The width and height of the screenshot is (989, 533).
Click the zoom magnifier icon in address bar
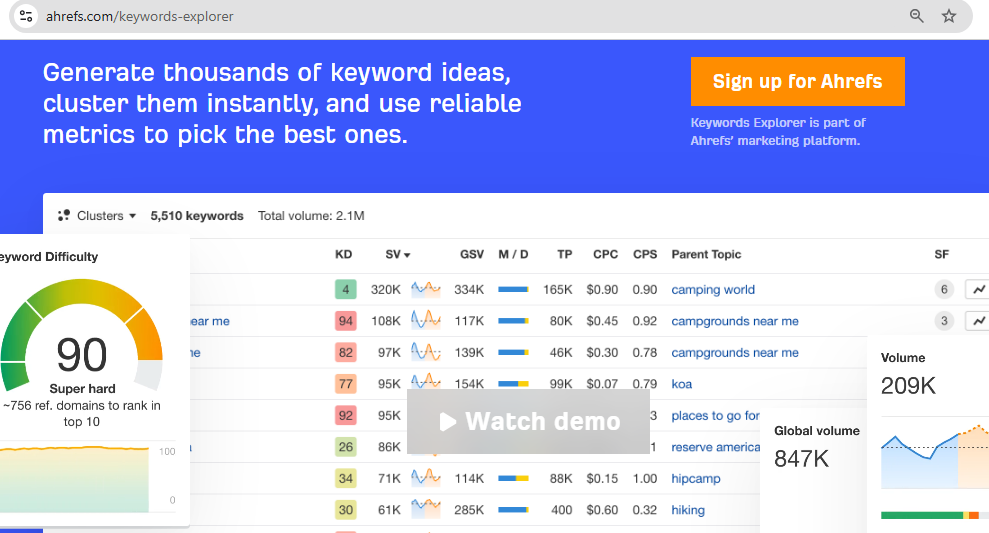point(916,16)
